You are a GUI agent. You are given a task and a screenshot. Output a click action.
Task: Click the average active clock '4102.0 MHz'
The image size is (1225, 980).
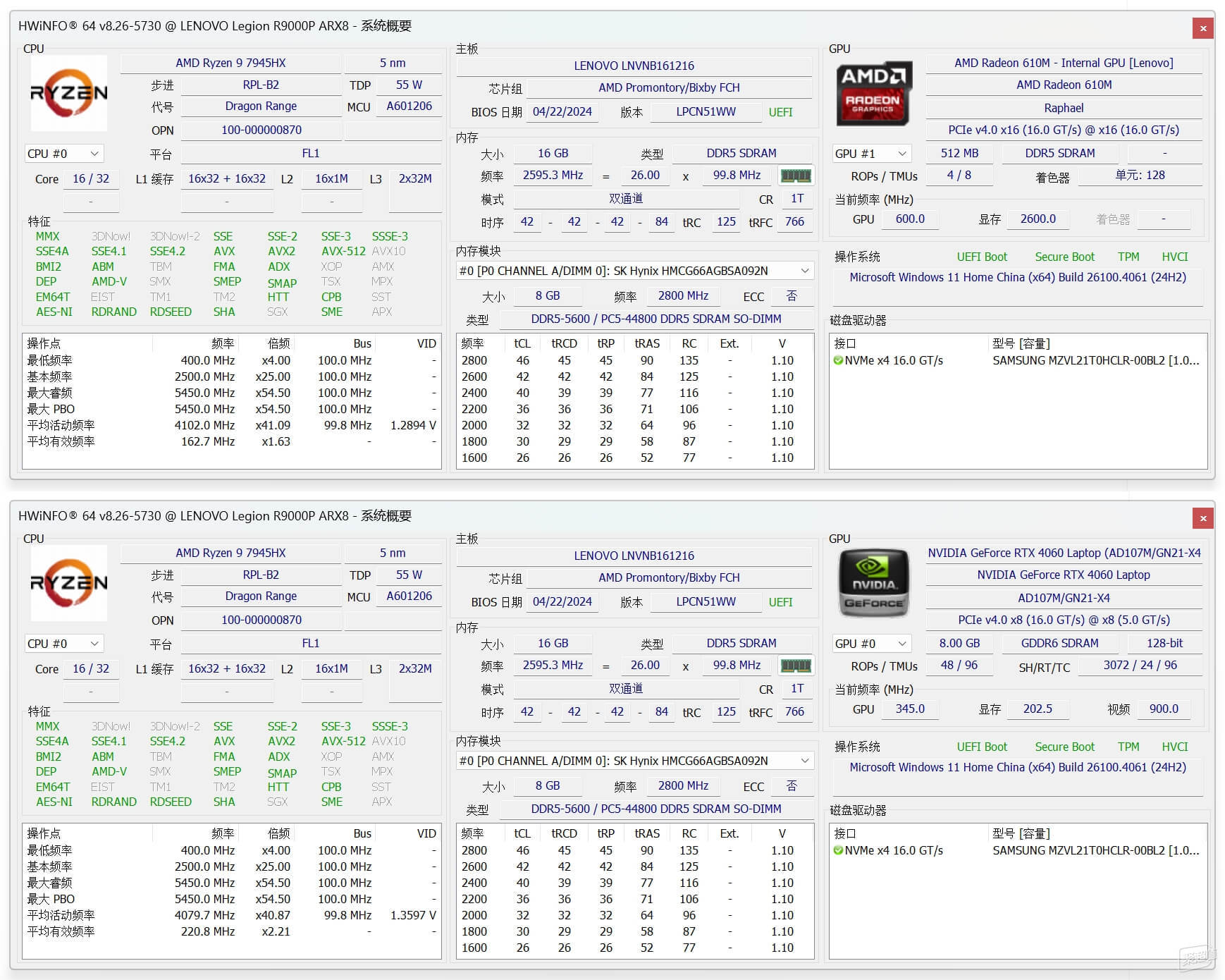204,425
